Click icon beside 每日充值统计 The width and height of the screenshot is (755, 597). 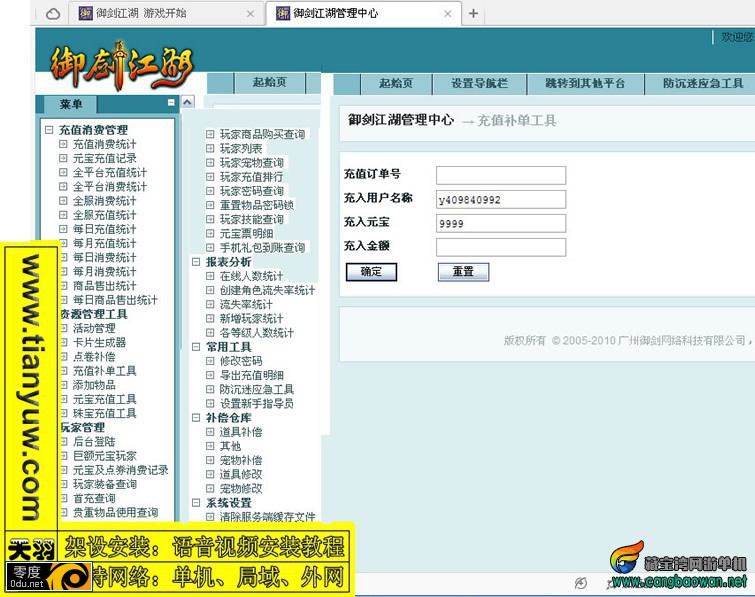point(63,229)
